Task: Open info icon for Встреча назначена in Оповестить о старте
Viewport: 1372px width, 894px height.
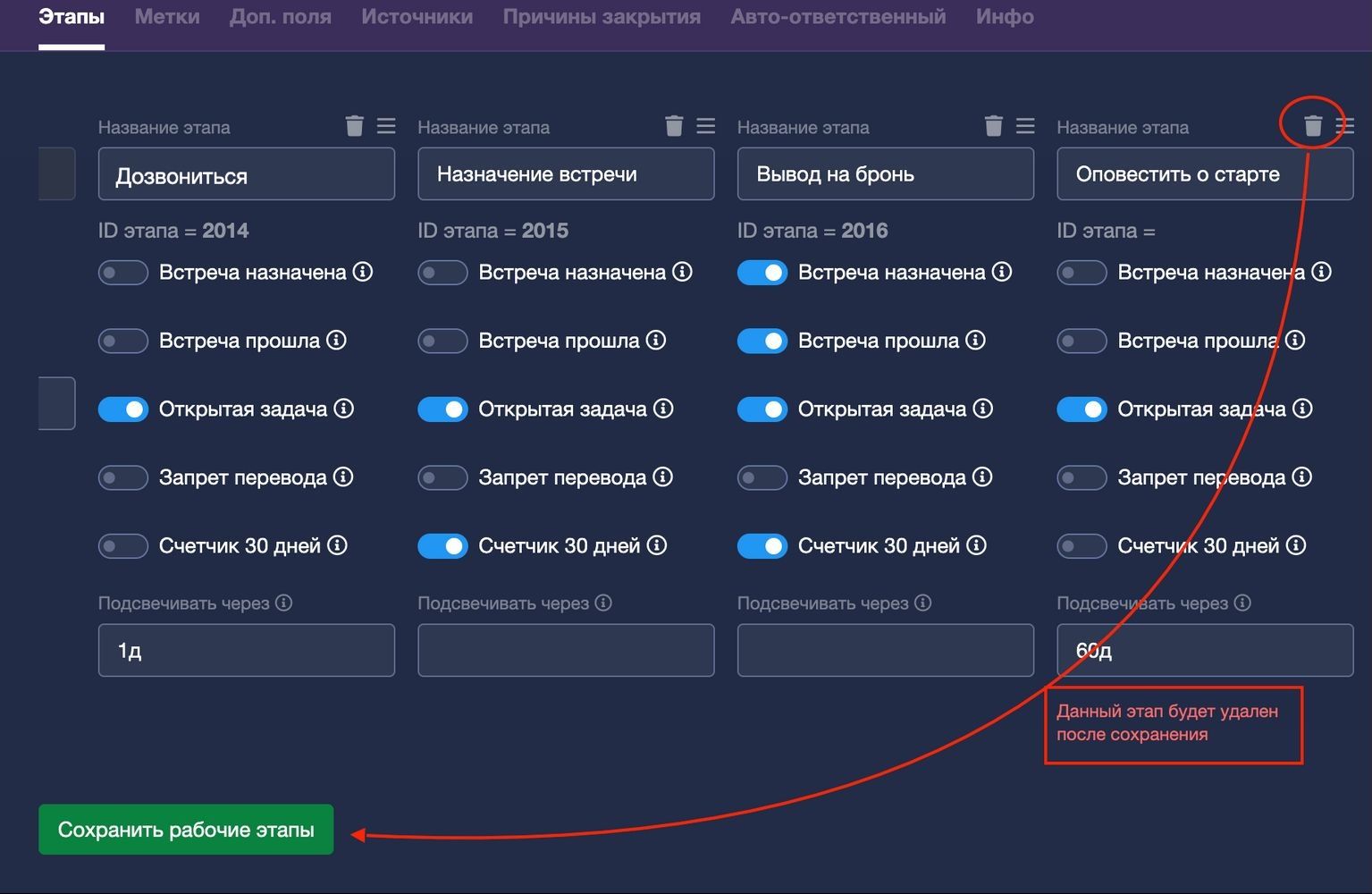Action: click(x=1322, y=272)
